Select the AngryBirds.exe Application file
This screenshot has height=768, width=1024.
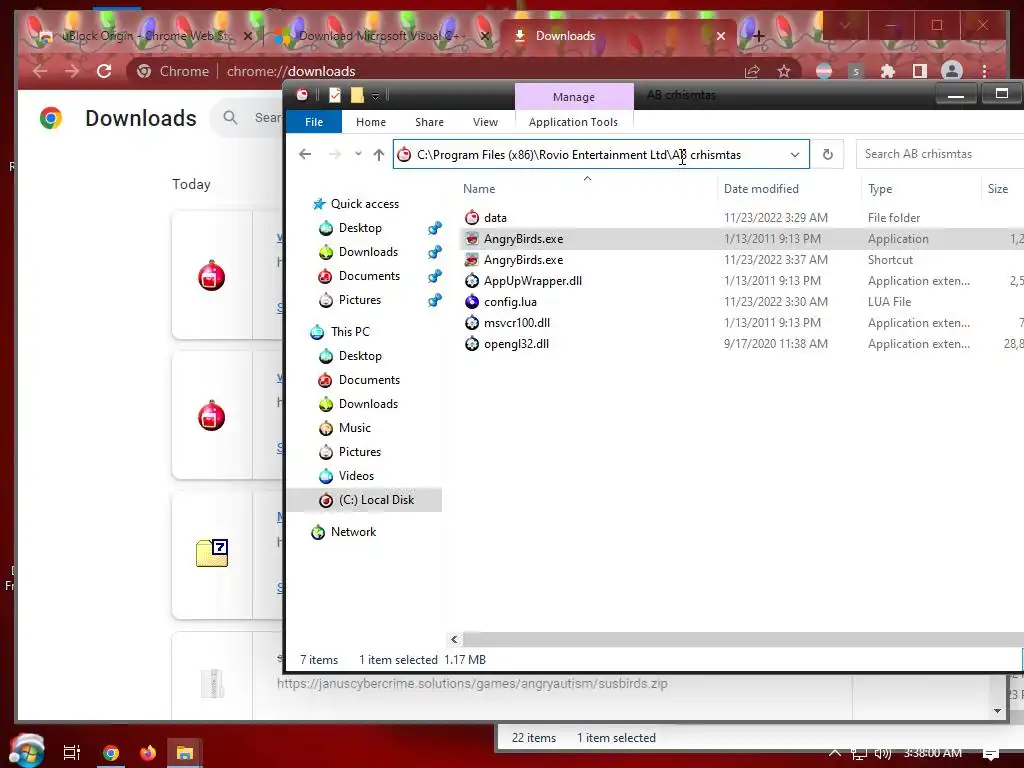coord(523,238)
